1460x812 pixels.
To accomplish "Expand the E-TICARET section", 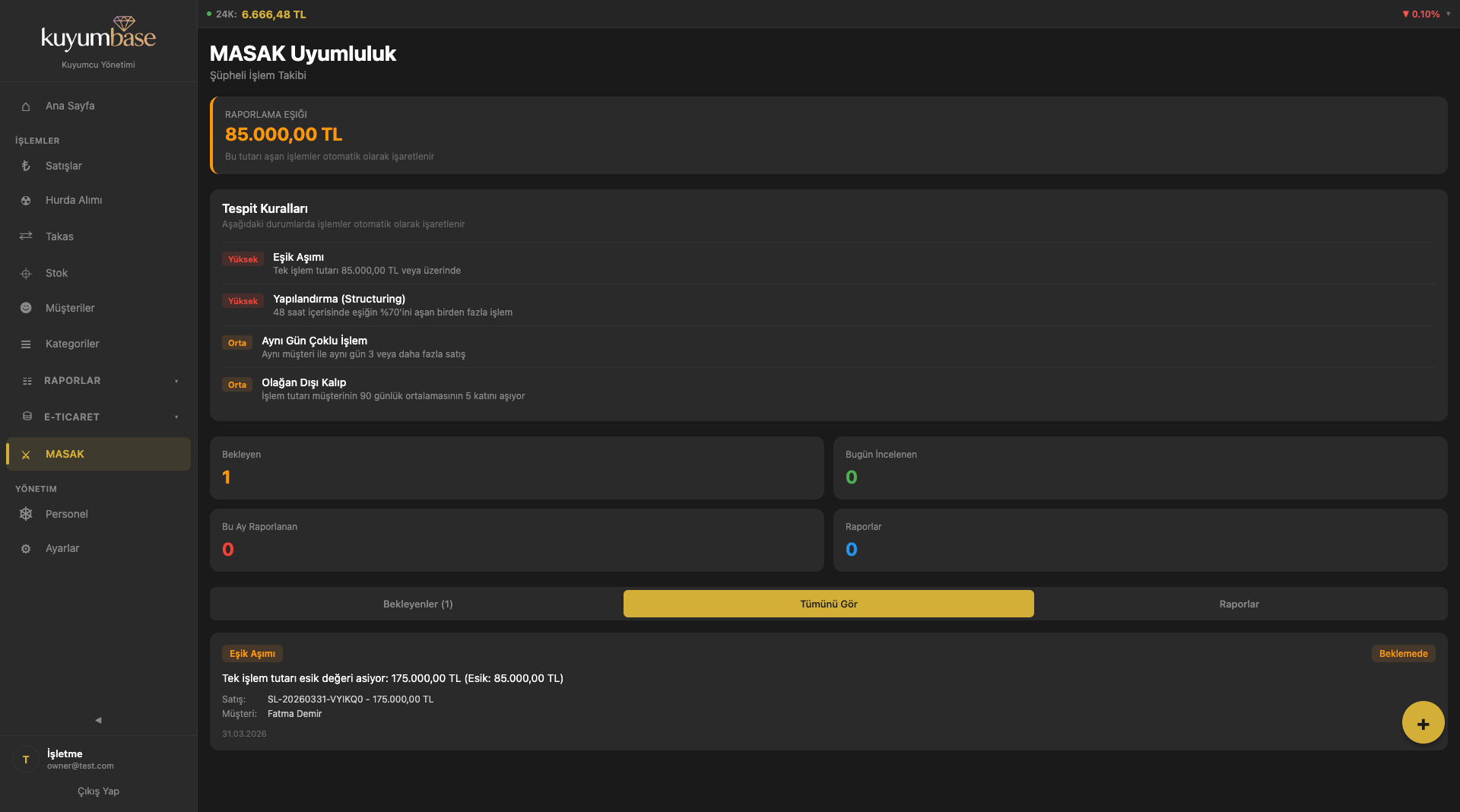I will pos(98,417).
